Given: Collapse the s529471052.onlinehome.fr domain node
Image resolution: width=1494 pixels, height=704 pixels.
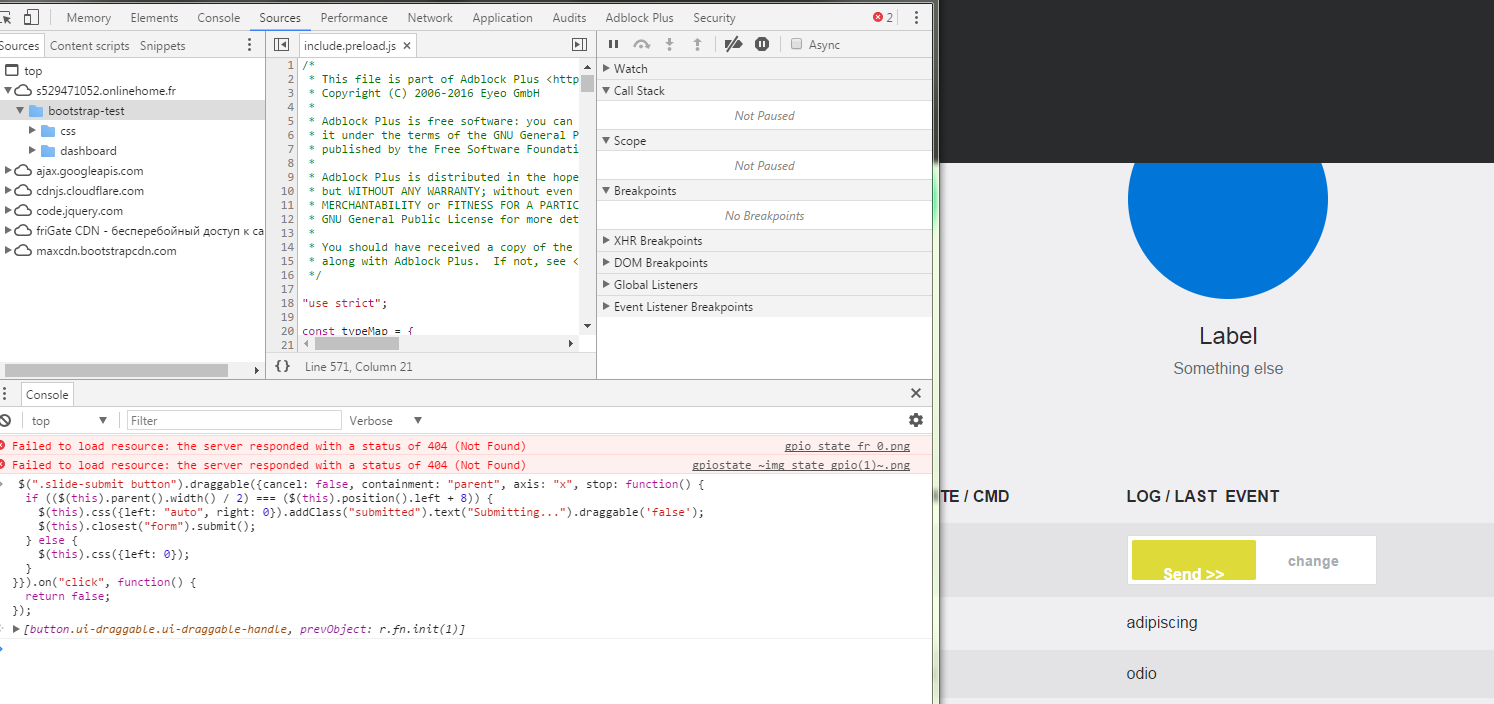Looking at the screenshot, I should tap(8, 91).
